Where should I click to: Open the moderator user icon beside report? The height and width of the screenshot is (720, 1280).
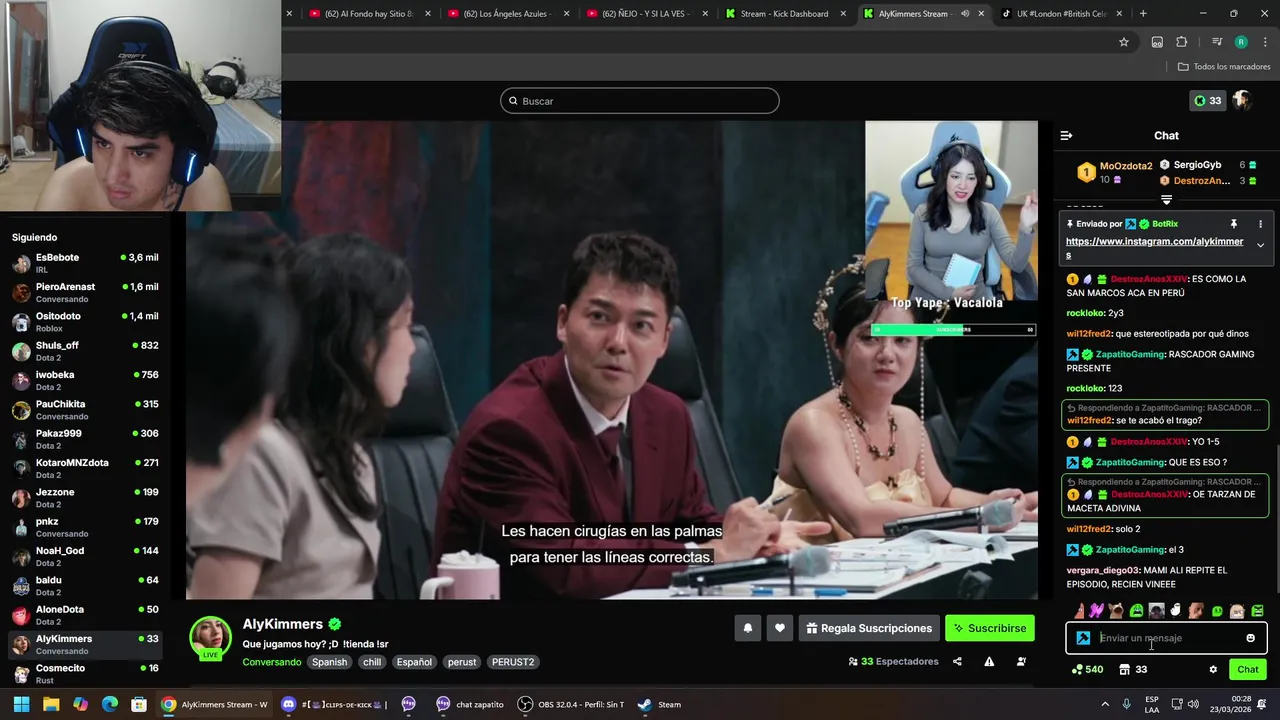point(1021,662)
